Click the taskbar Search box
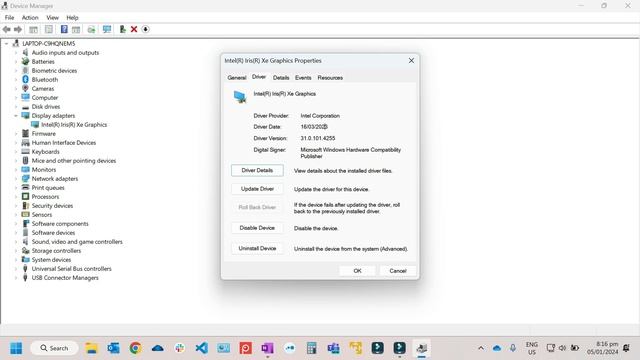640x360 pixels. (x=54, y=348)
